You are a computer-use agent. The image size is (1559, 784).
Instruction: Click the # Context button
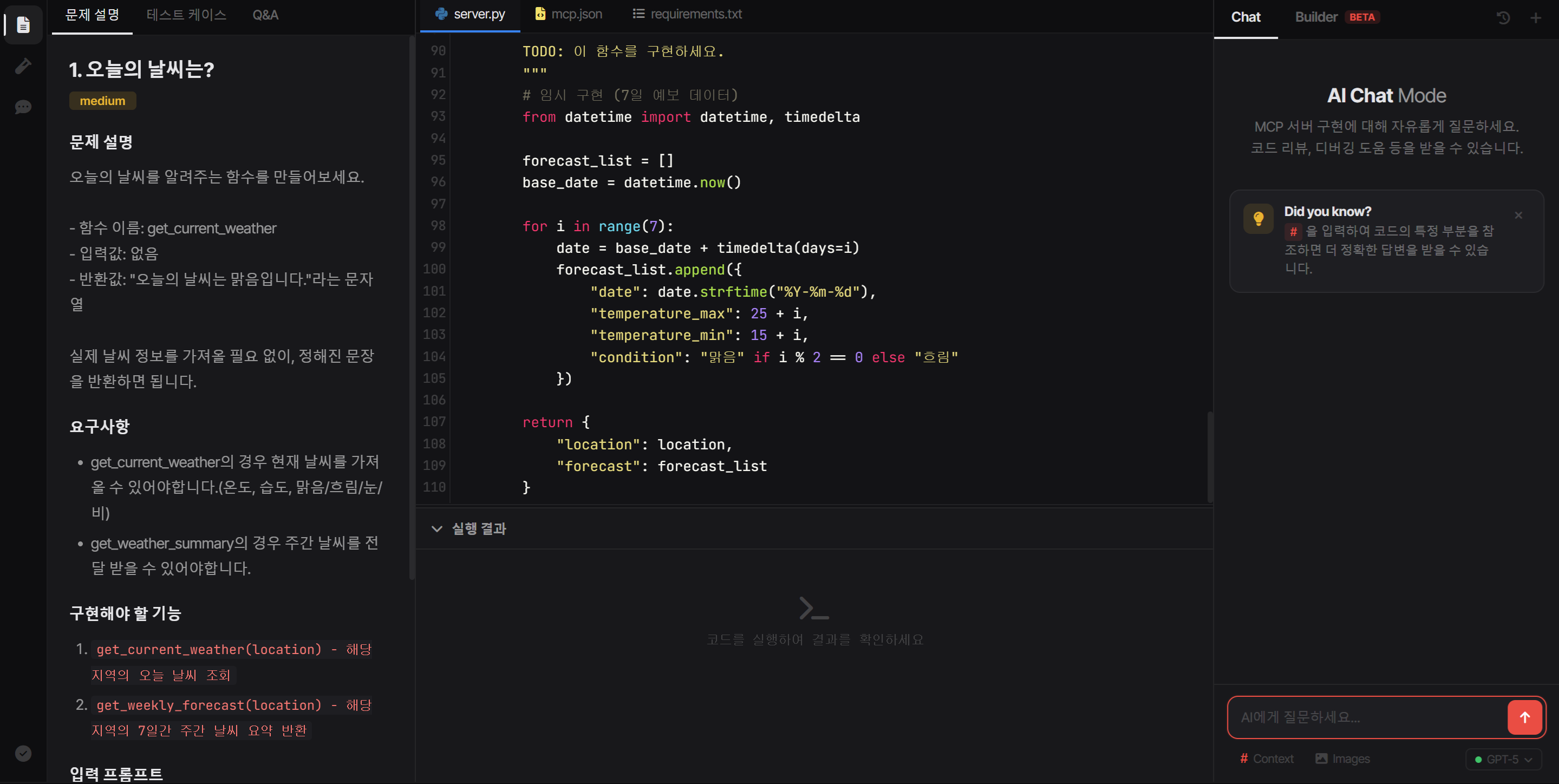1267,759
